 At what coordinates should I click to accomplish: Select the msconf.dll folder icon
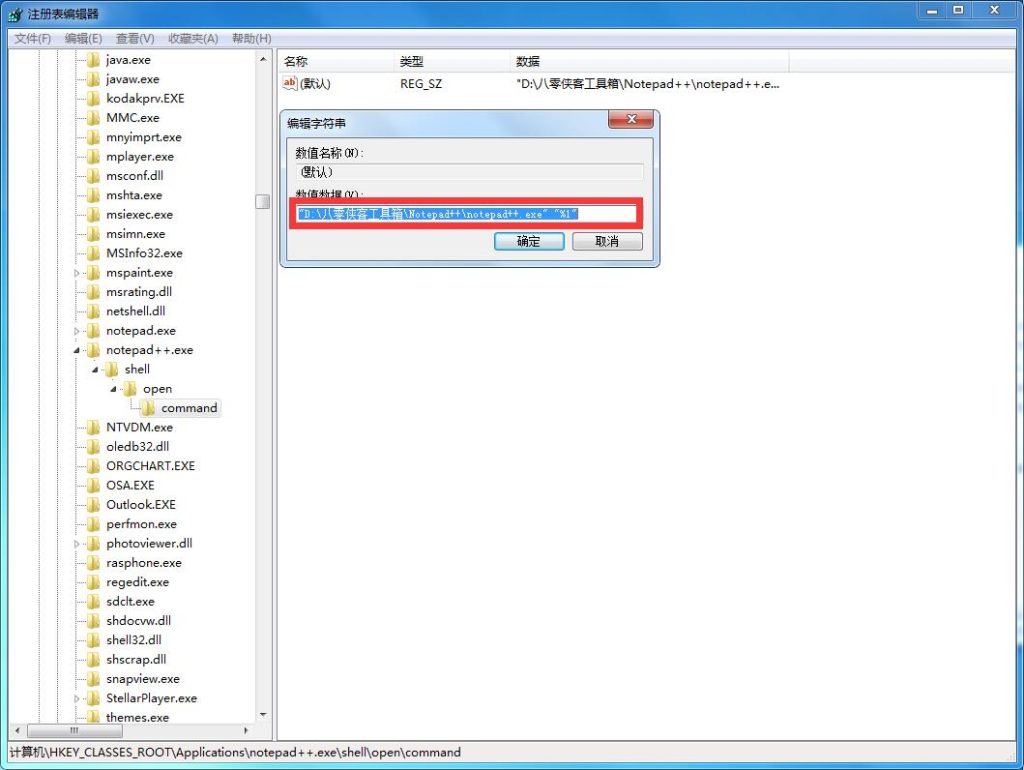click(x=93, y=176)
